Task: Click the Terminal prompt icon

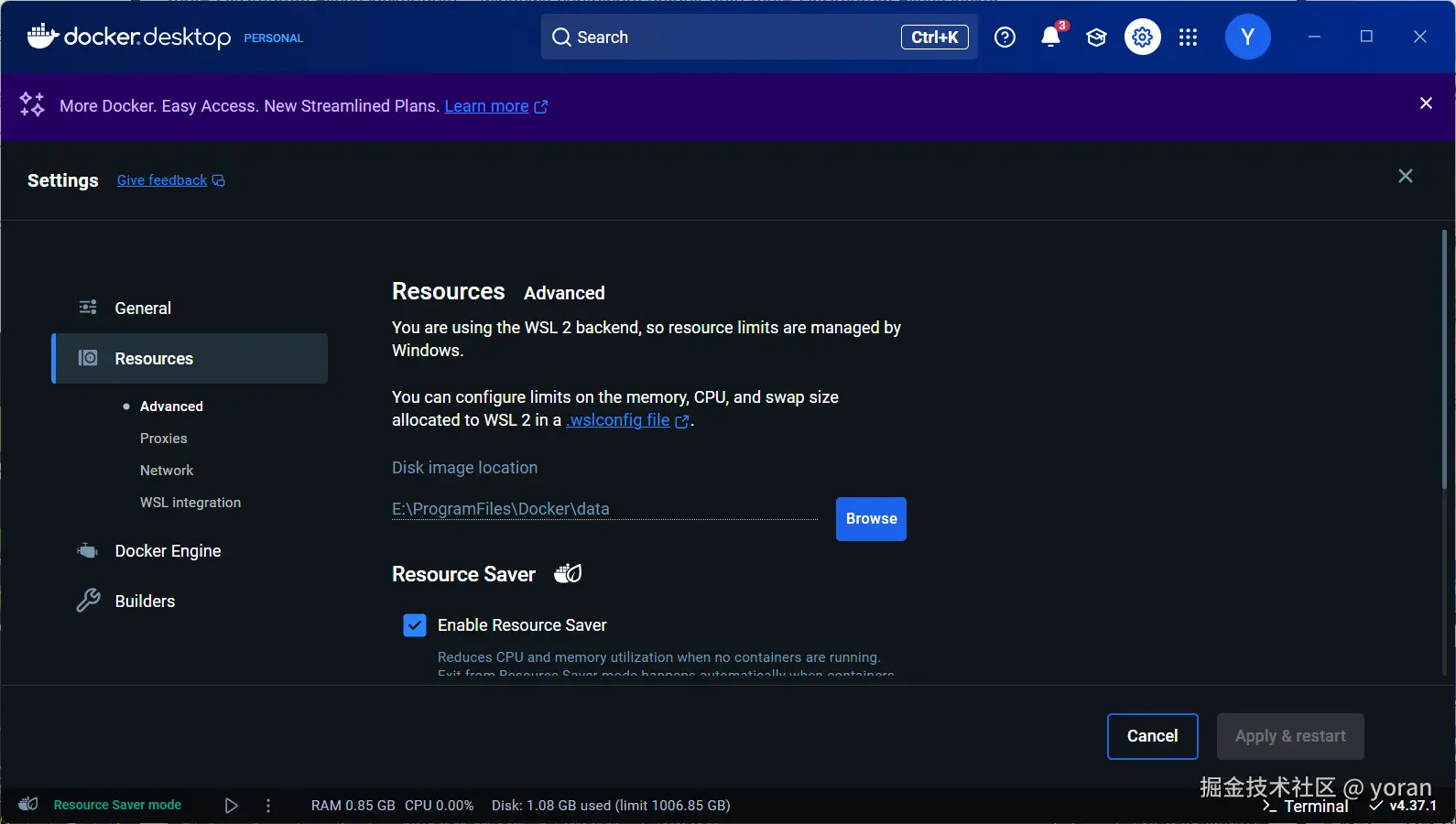Action: point(1269,807)
